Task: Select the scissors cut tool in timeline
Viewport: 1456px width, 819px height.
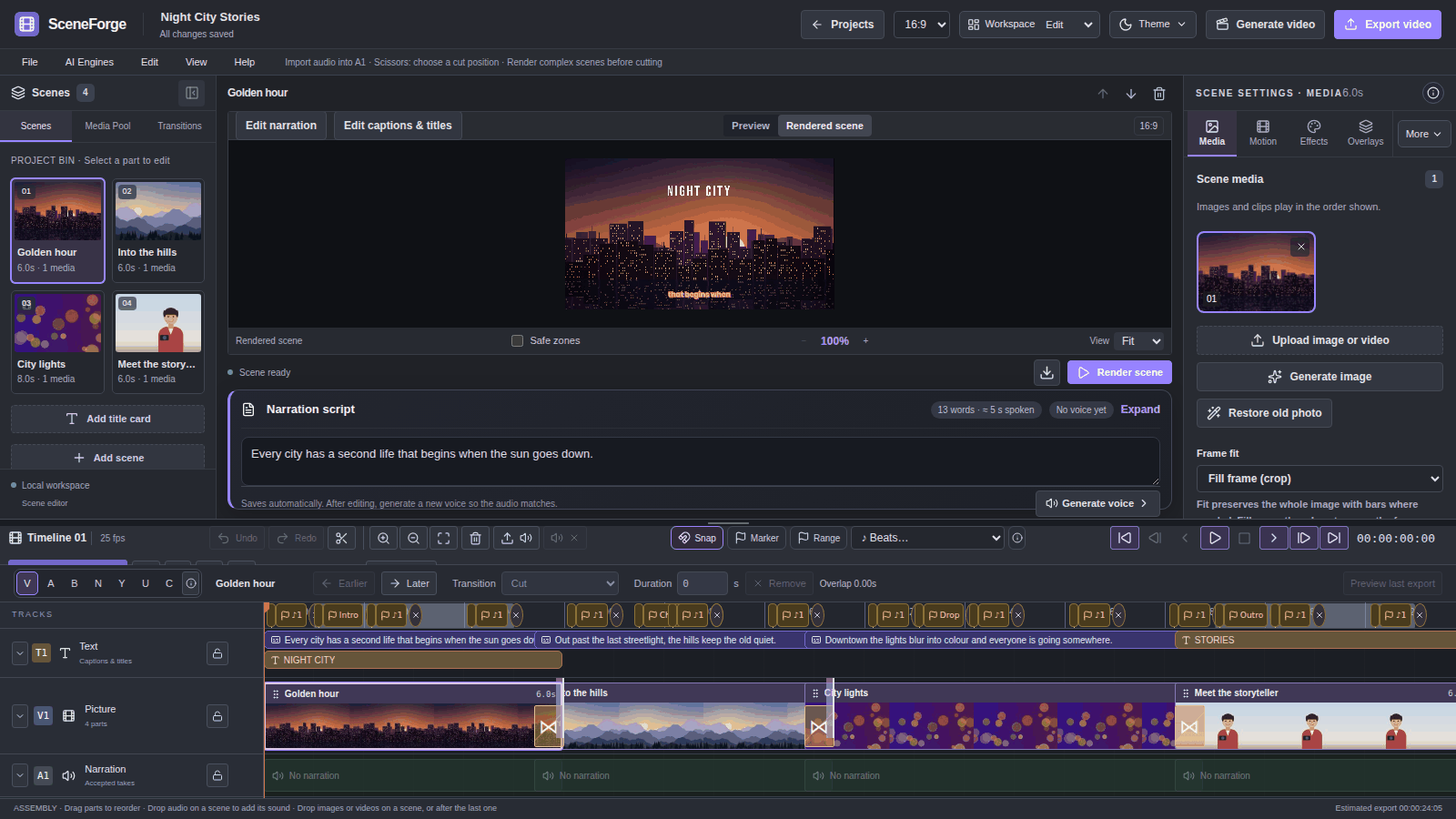Action: (x=341, y=538)
